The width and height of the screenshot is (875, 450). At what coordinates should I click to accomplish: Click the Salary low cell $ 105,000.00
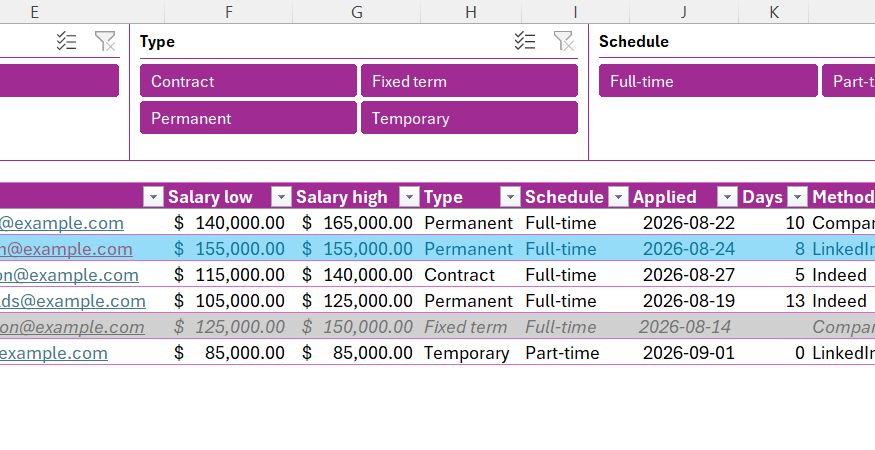pyautogui.click(x=229, y=301)
